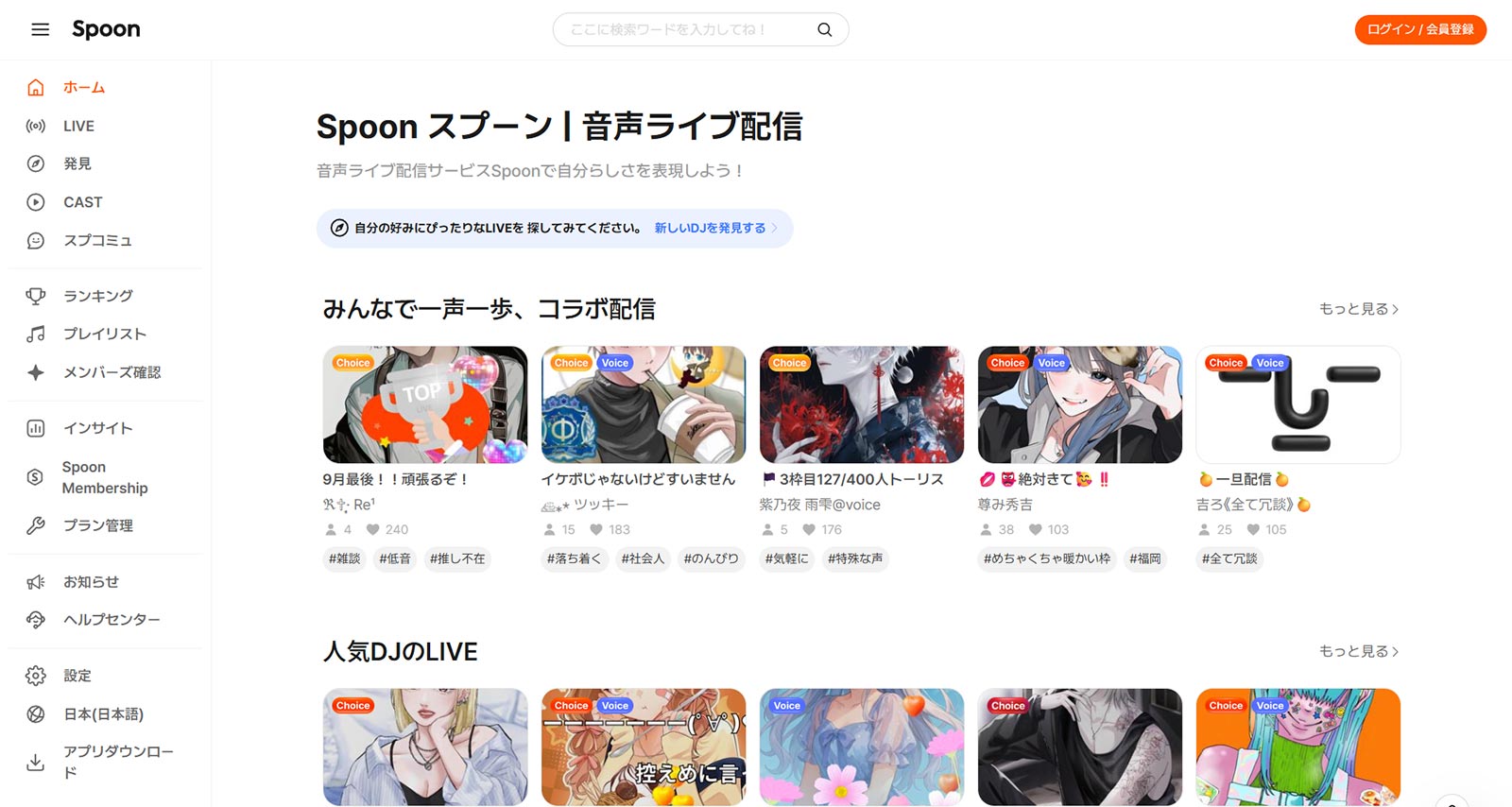Viewport: 1512px width, 807px height.
Task: Open Spoon Membership menu item
Action: (104, 477)
